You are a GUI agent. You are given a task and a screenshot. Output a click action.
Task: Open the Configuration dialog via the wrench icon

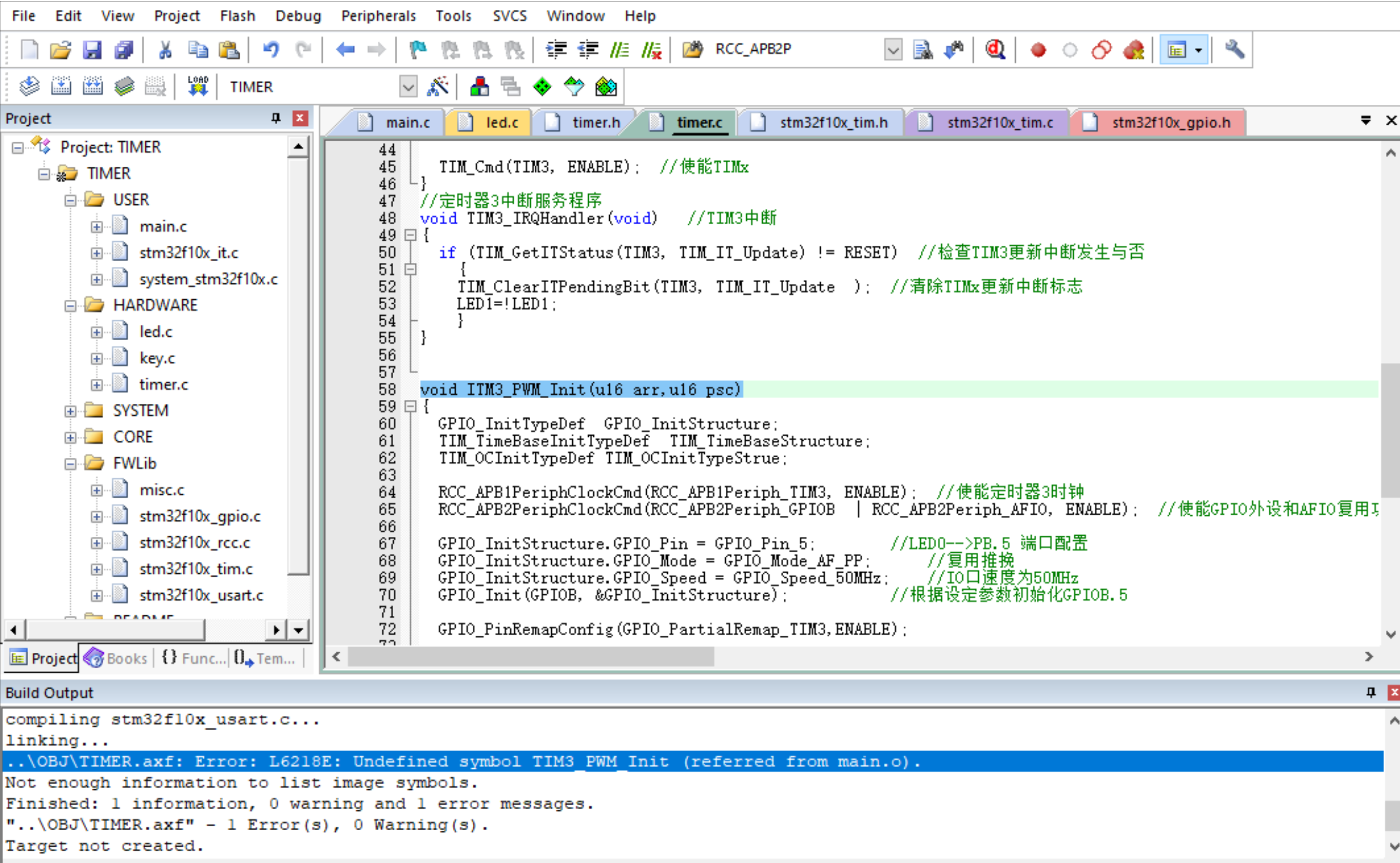1234,49
